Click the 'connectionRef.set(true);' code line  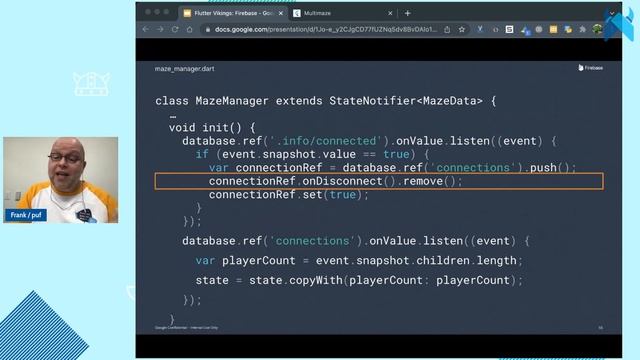pos(289,195)
